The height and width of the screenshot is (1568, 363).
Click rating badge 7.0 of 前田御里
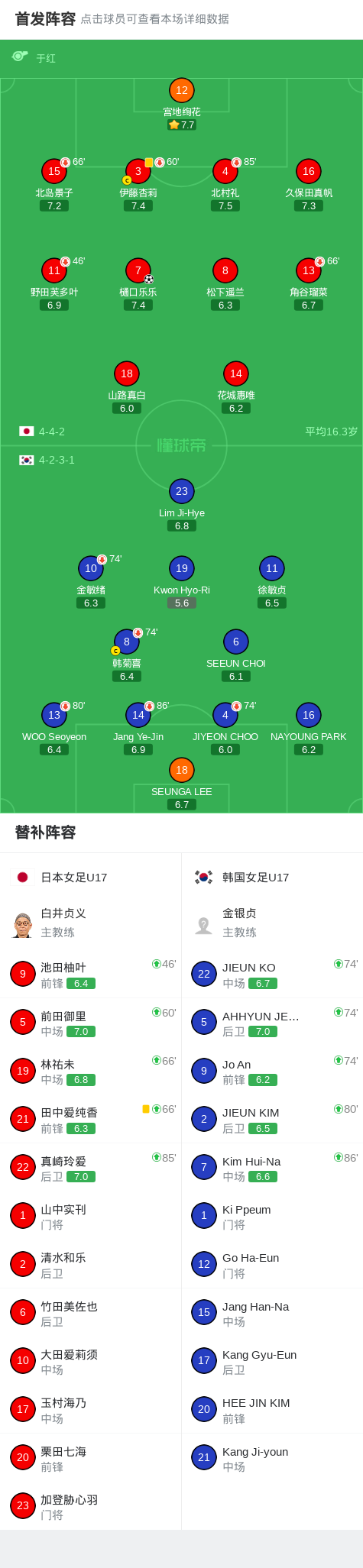[x=81, y=1032]
